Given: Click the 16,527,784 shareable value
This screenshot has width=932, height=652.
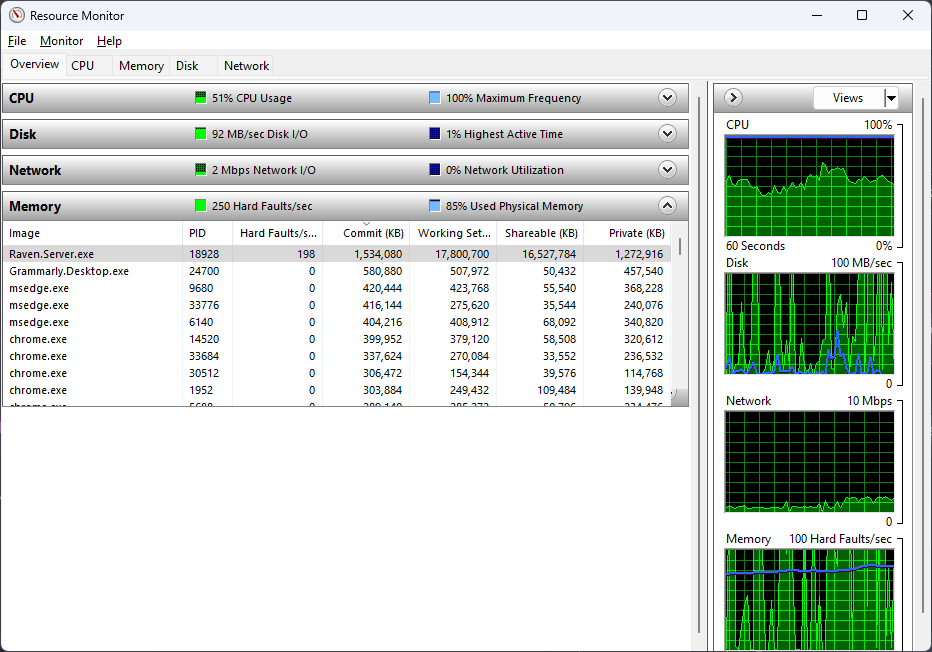Looking at the screenshot, I should coord(549,254).
